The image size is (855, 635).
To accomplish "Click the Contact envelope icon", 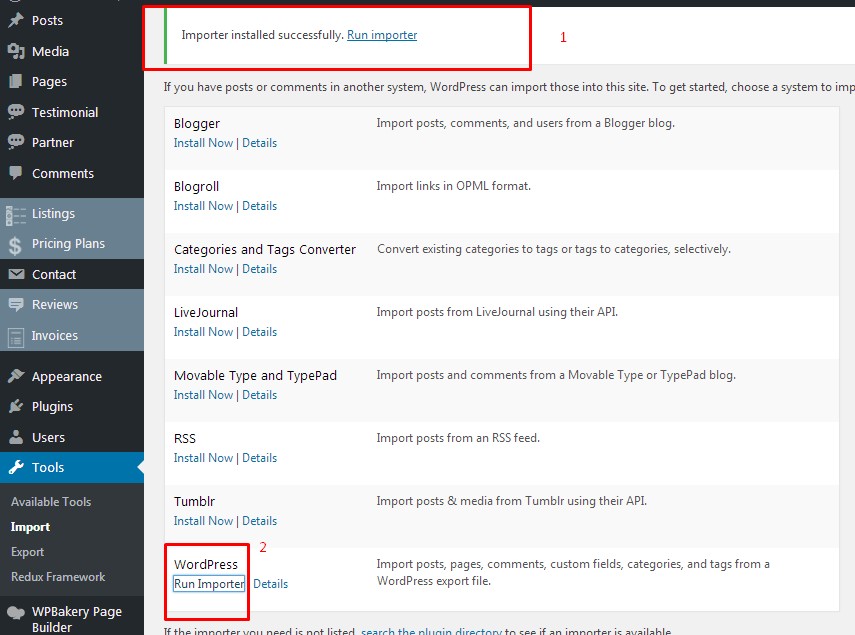I will click(16, 275).
